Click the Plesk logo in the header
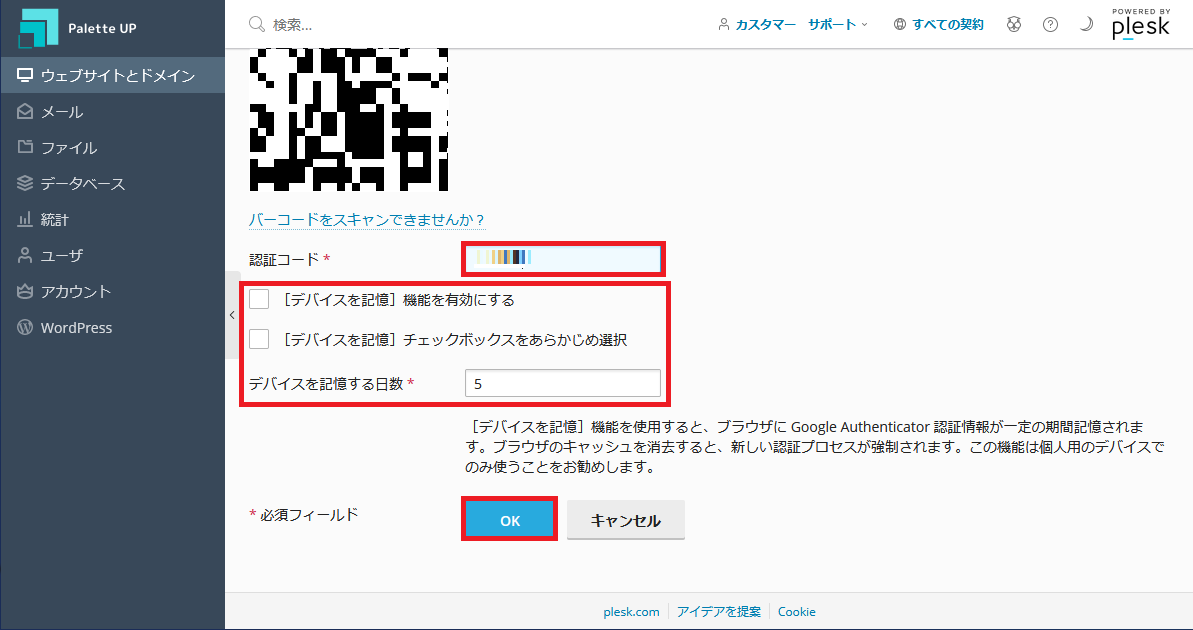 coord(1141,24)
